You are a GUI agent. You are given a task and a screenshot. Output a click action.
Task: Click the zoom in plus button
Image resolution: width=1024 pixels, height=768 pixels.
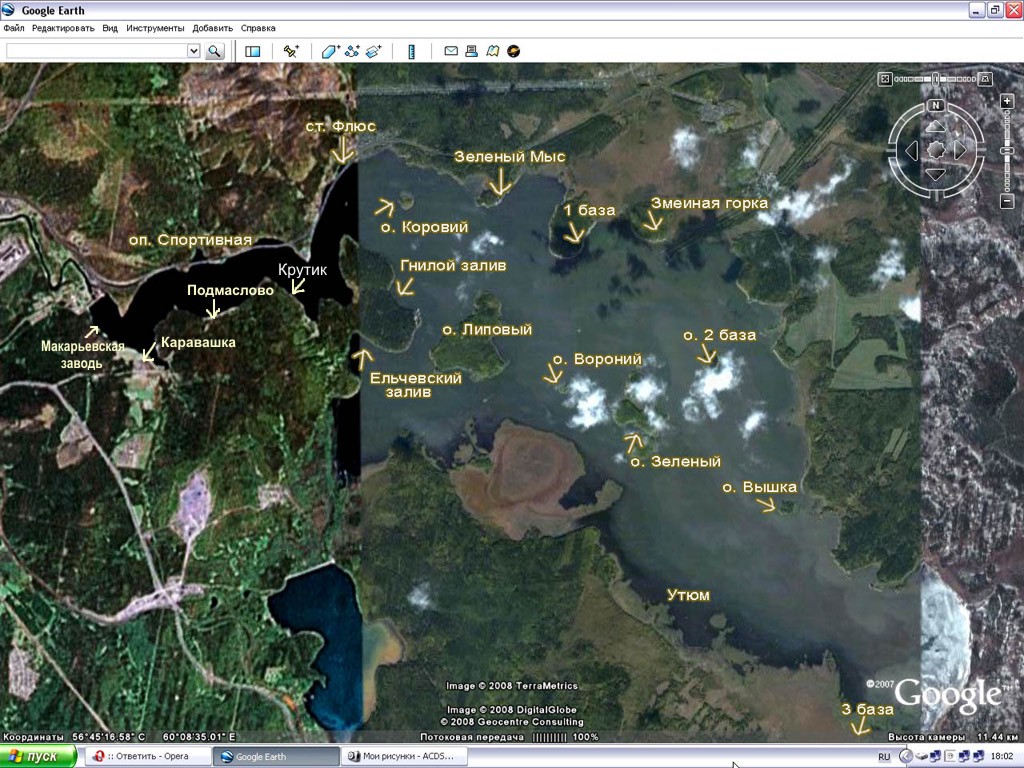coord(1006,101)
